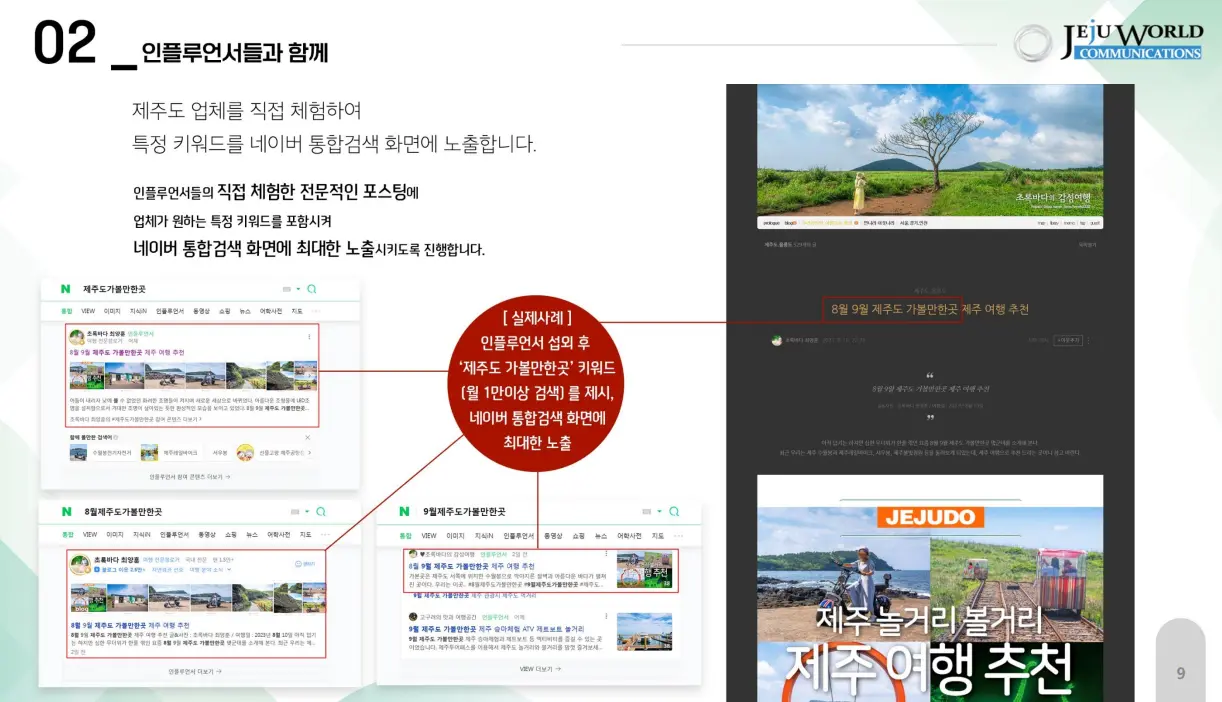The image size is (1222, 702).
Task: Open the kebab menu beside 이웃추가
Action: 1088,340
